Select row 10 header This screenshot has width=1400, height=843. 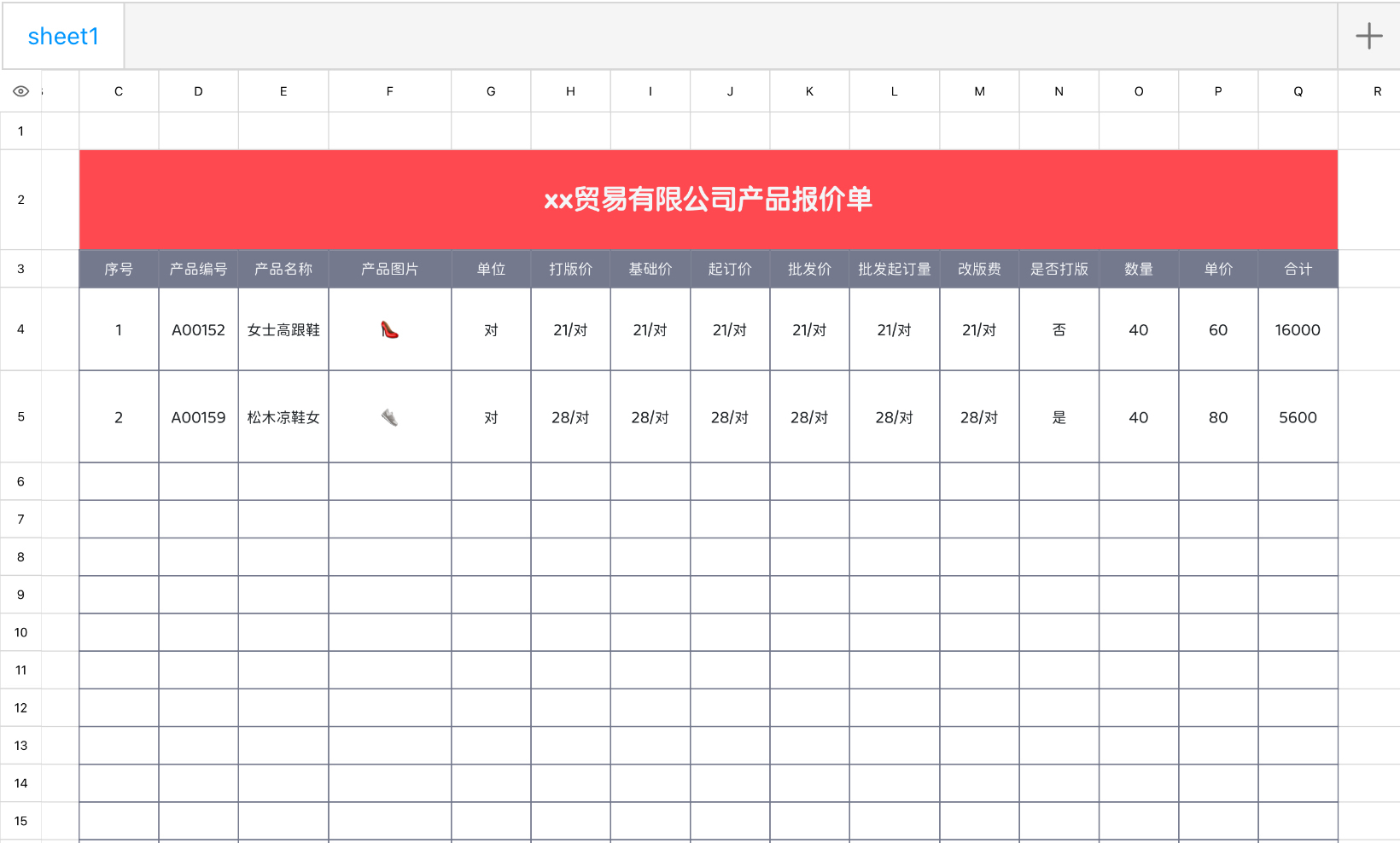pyautogui.click(x=20, y=632)
